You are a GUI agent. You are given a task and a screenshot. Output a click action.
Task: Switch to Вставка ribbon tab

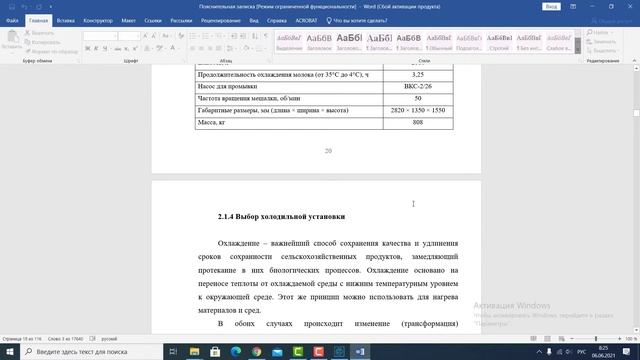[65, 20]
